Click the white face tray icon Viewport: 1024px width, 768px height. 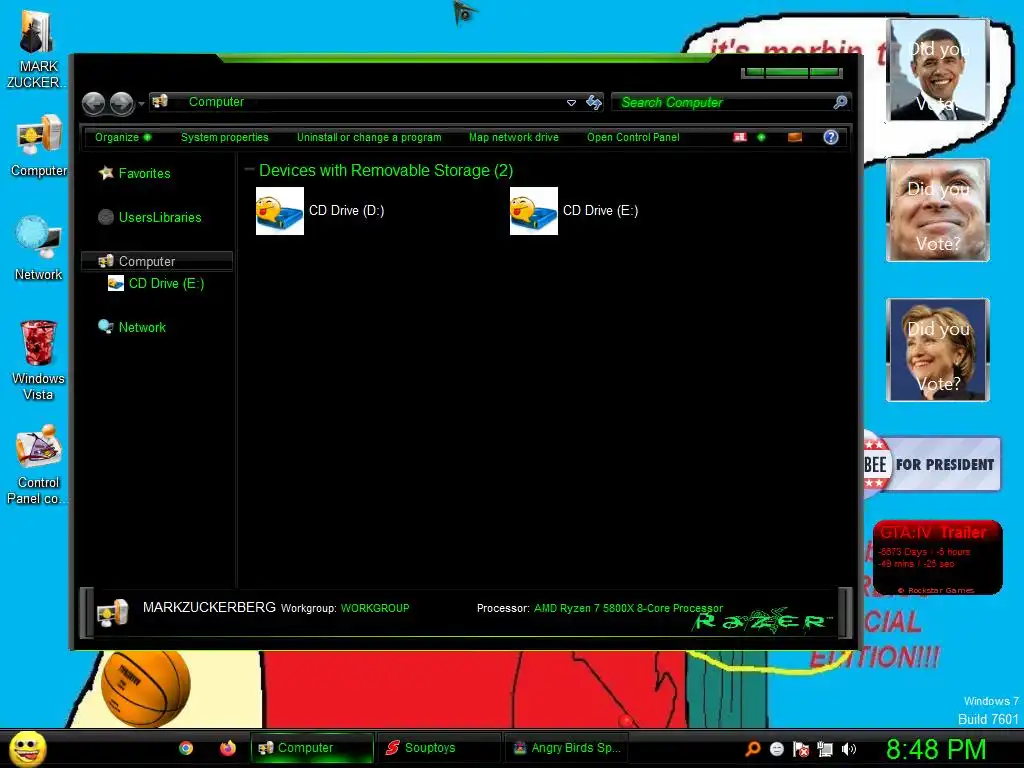[777, 749]
